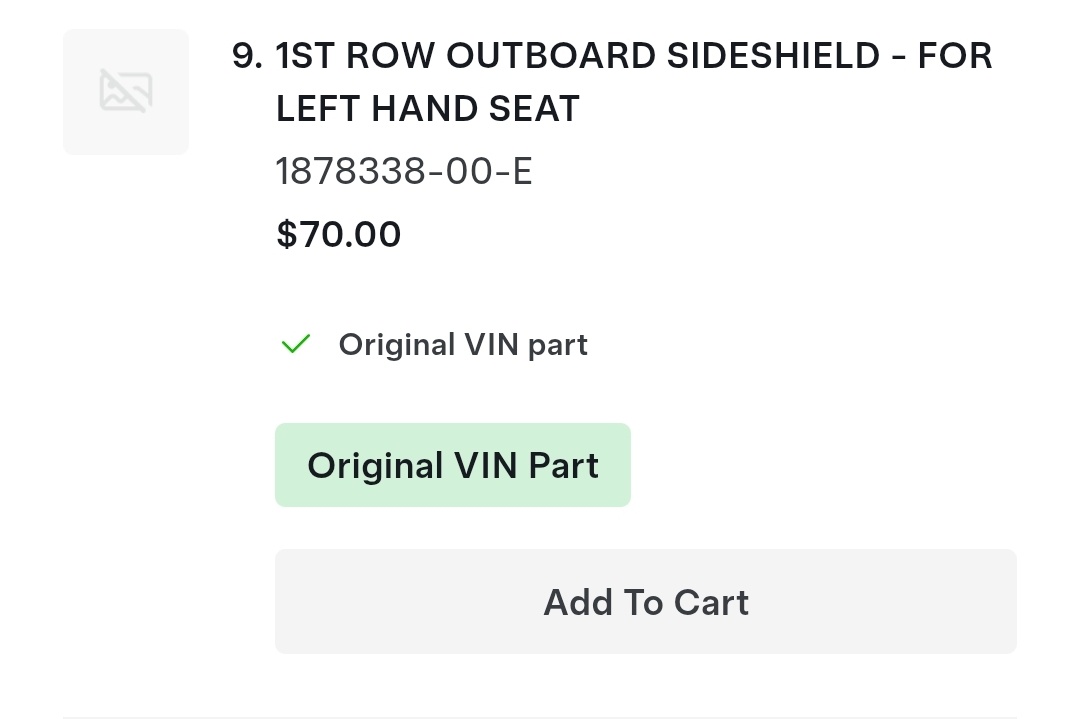This screenshot has height=719, width=1080.
Task: Add the sideshield to cart
Action: [x=645, y=602]
